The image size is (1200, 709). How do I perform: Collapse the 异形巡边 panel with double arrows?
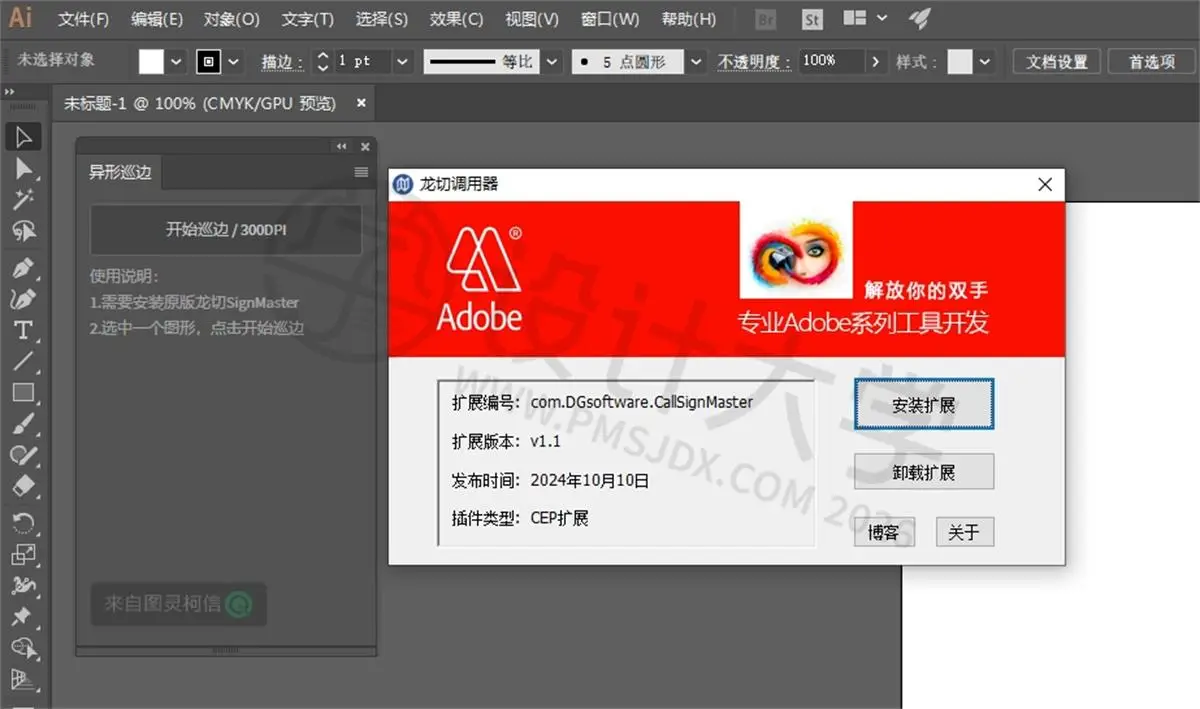(341, 146)
